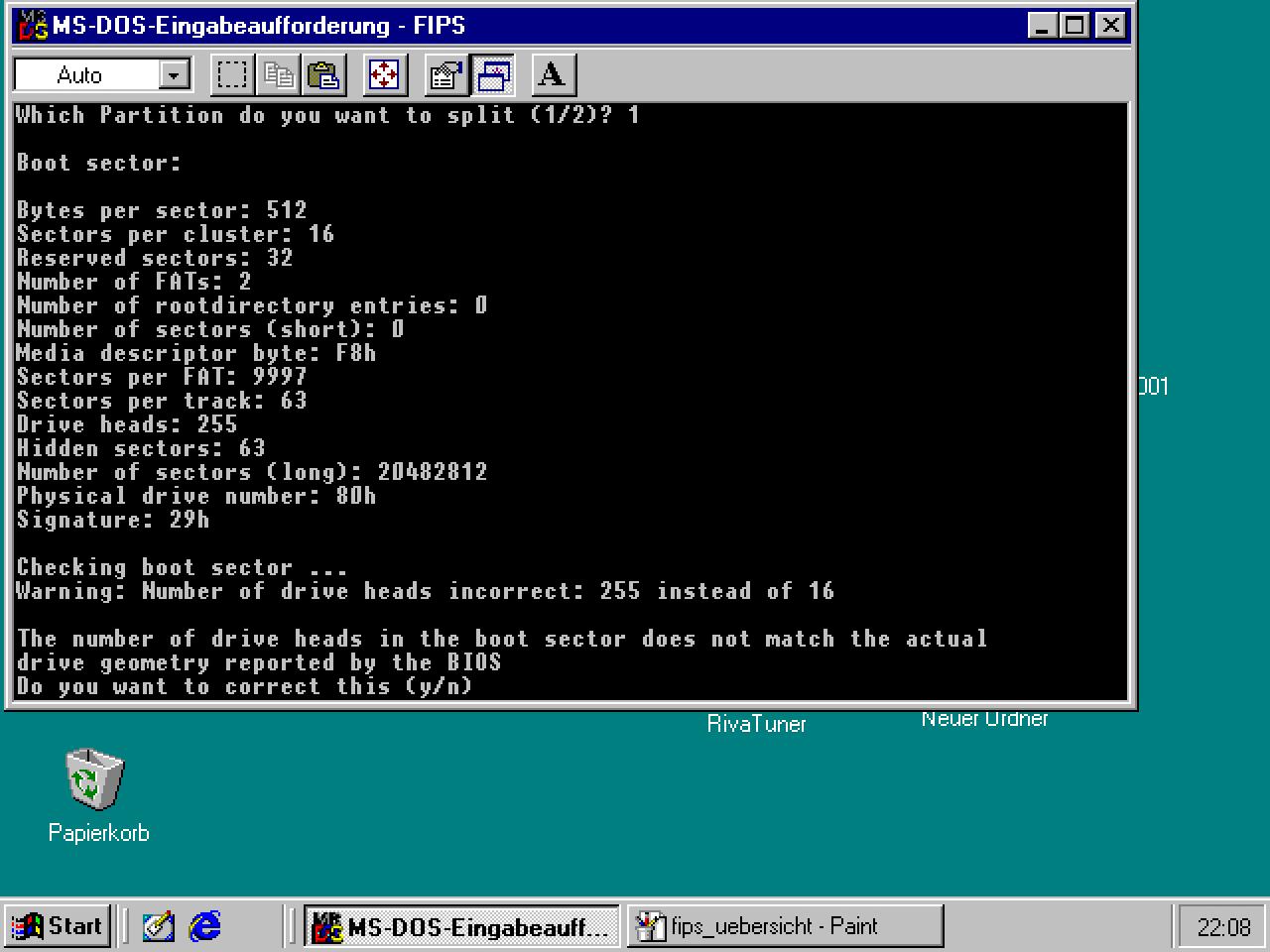The image size is (1270, 952).
Task: Click the Paste toolbar icon
Action: tap(324, 75)
